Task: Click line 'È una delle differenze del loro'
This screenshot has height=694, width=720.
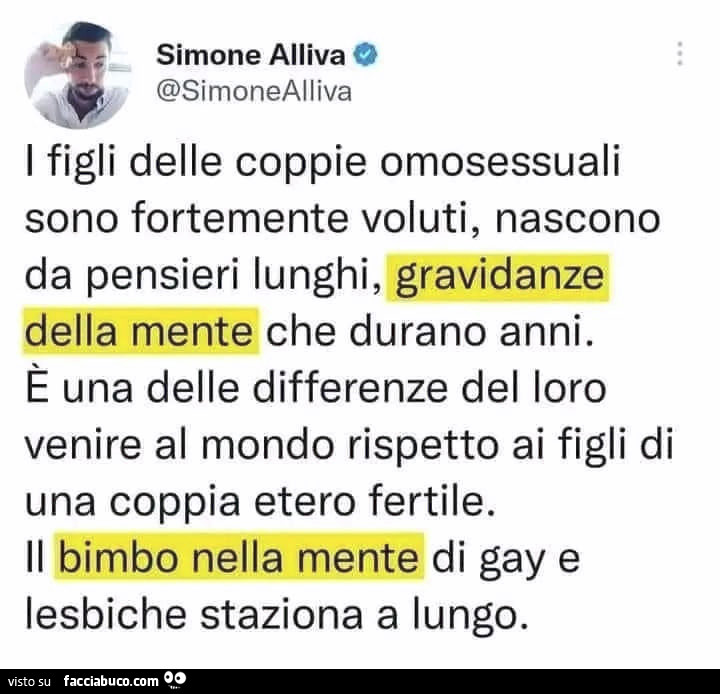Action: tap(316, 388)
